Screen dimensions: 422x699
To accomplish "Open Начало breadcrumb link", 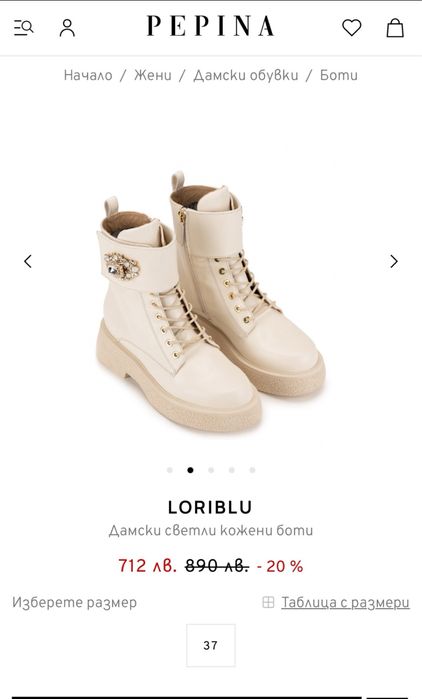I will tap(88, 75).
